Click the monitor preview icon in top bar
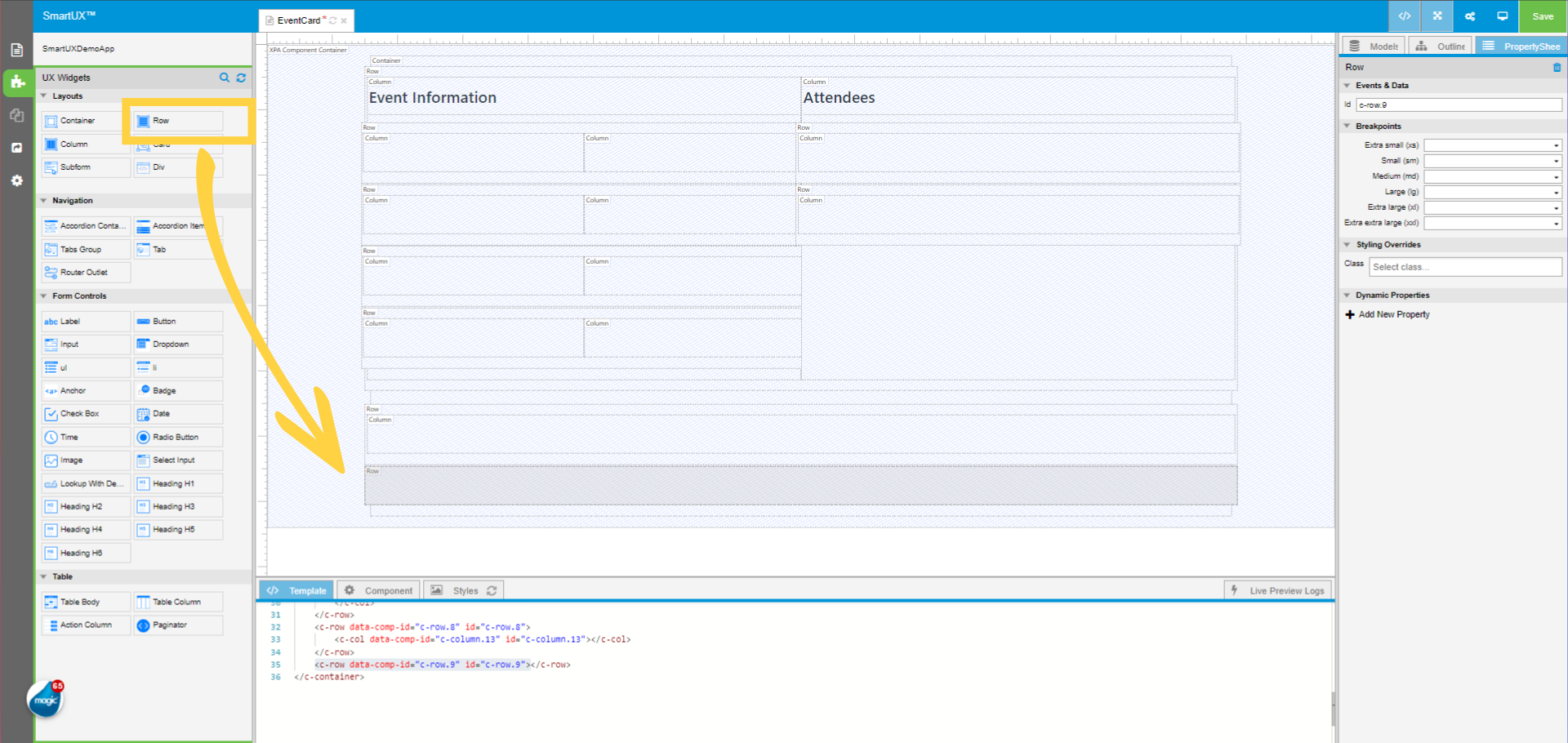Viewport: 1568px width, 743px height. click(1502, 16)
